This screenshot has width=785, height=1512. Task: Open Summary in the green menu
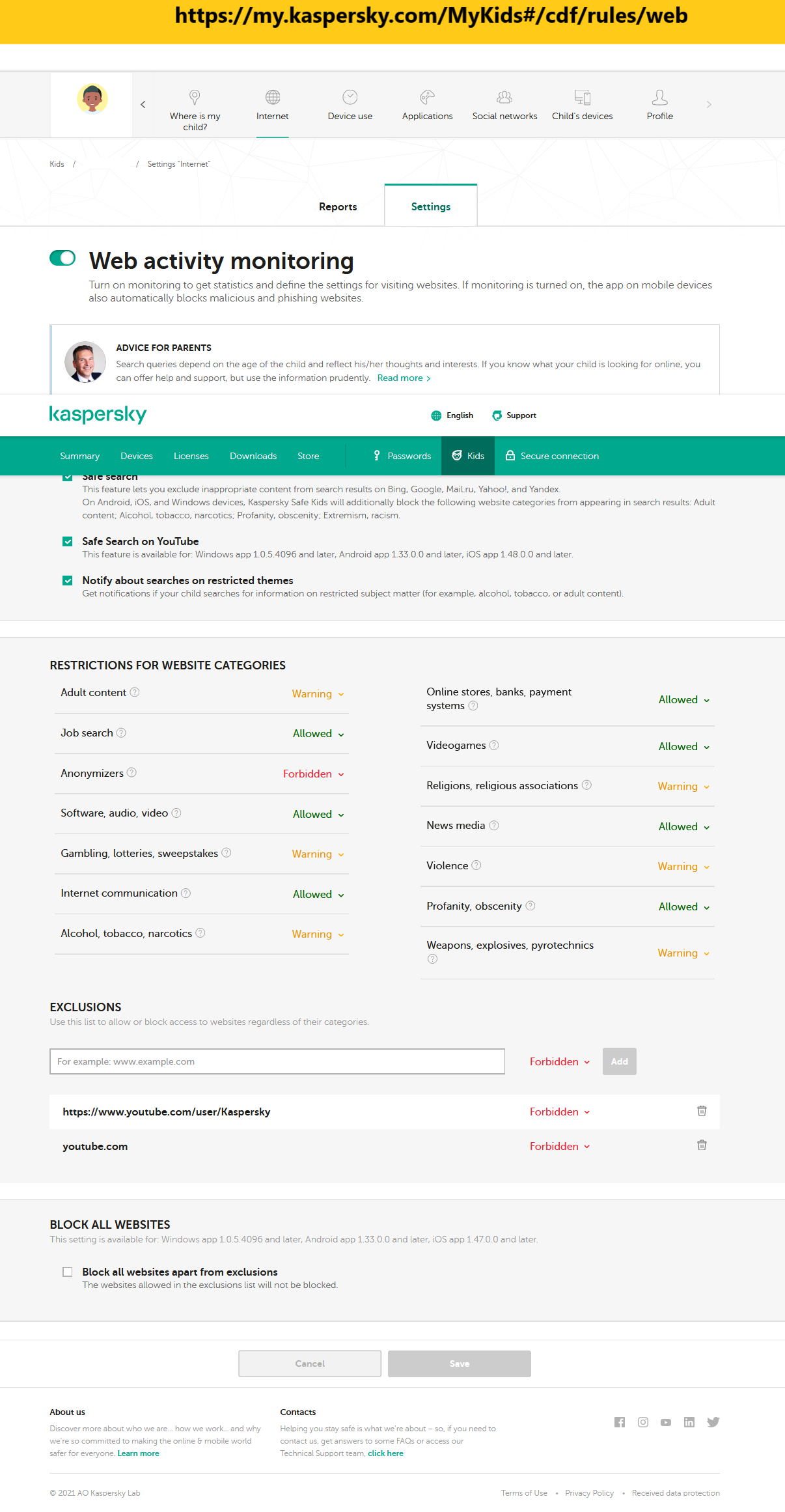click(x=80, y=456)
